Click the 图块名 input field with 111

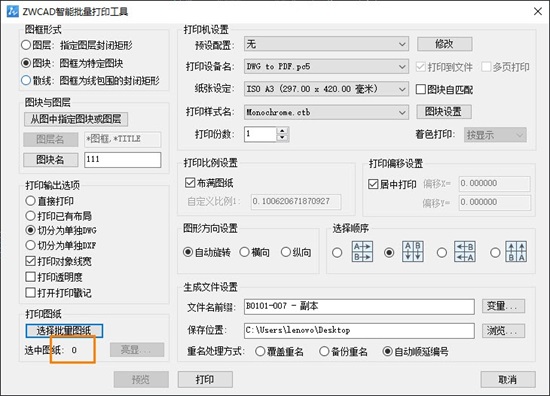click(123, 160)
